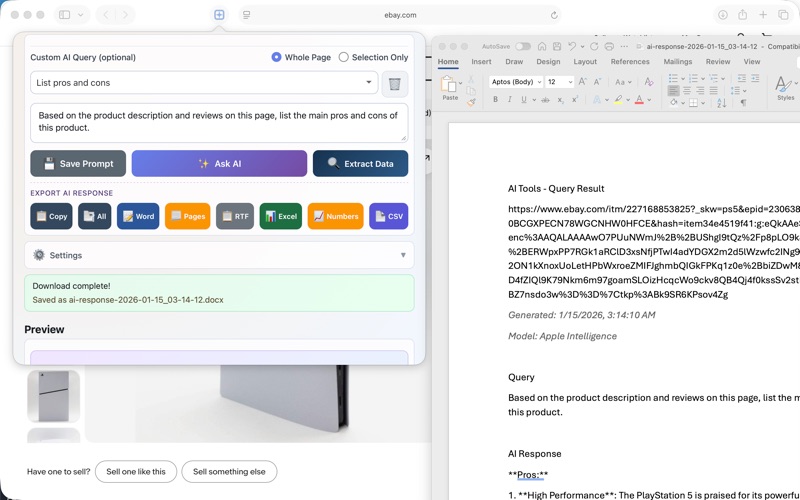800x500 pixels.
Task: Open the Layout tab in Word
Action: pyautogui.click(x=585, y=62)
